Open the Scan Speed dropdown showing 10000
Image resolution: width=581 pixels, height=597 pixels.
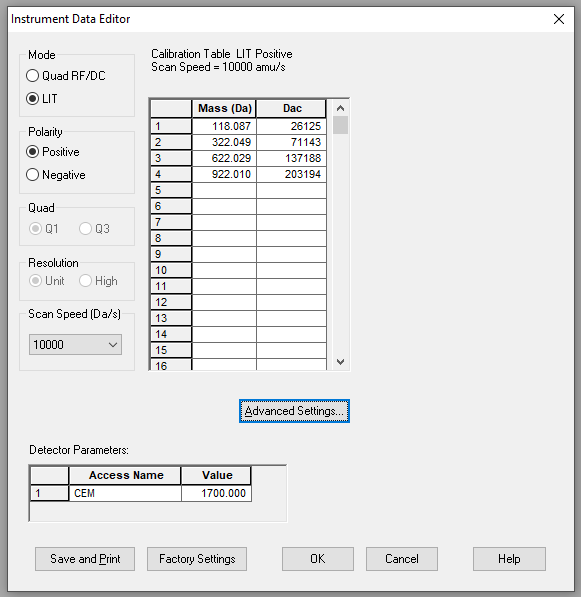pos(75,345)
